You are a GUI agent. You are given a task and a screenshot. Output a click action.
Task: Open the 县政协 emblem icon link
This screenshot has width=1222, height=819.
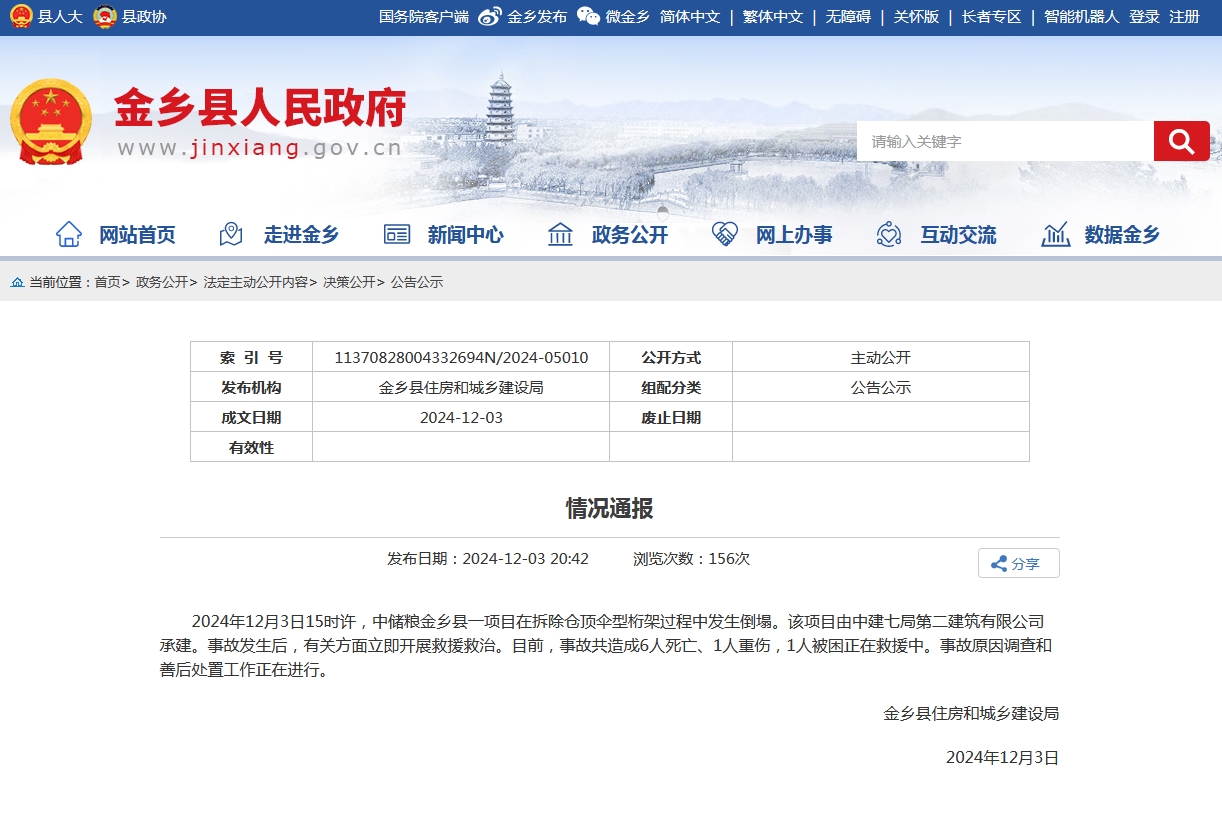[105, 17]
